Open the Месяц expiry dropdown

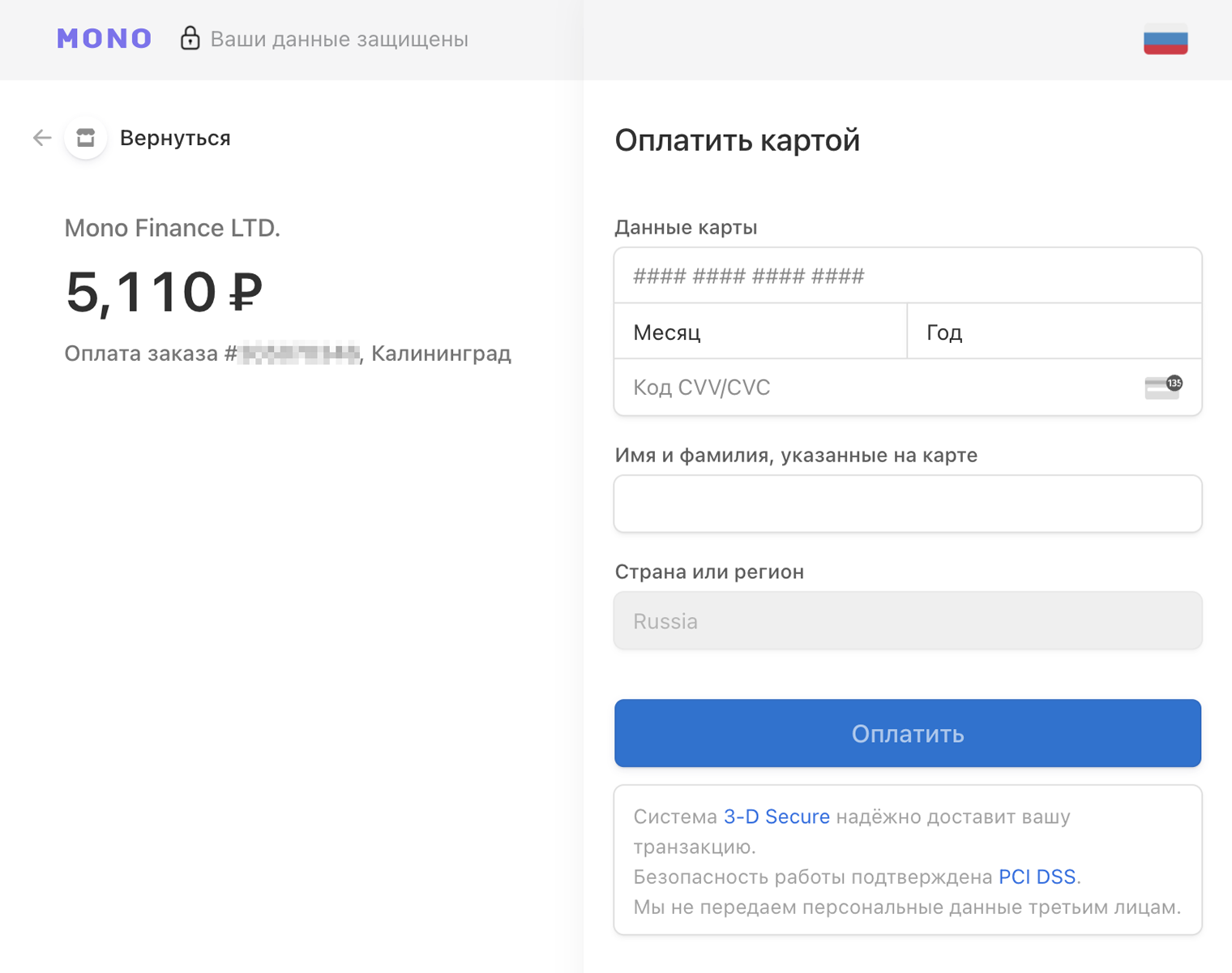[x=760, y=332]
